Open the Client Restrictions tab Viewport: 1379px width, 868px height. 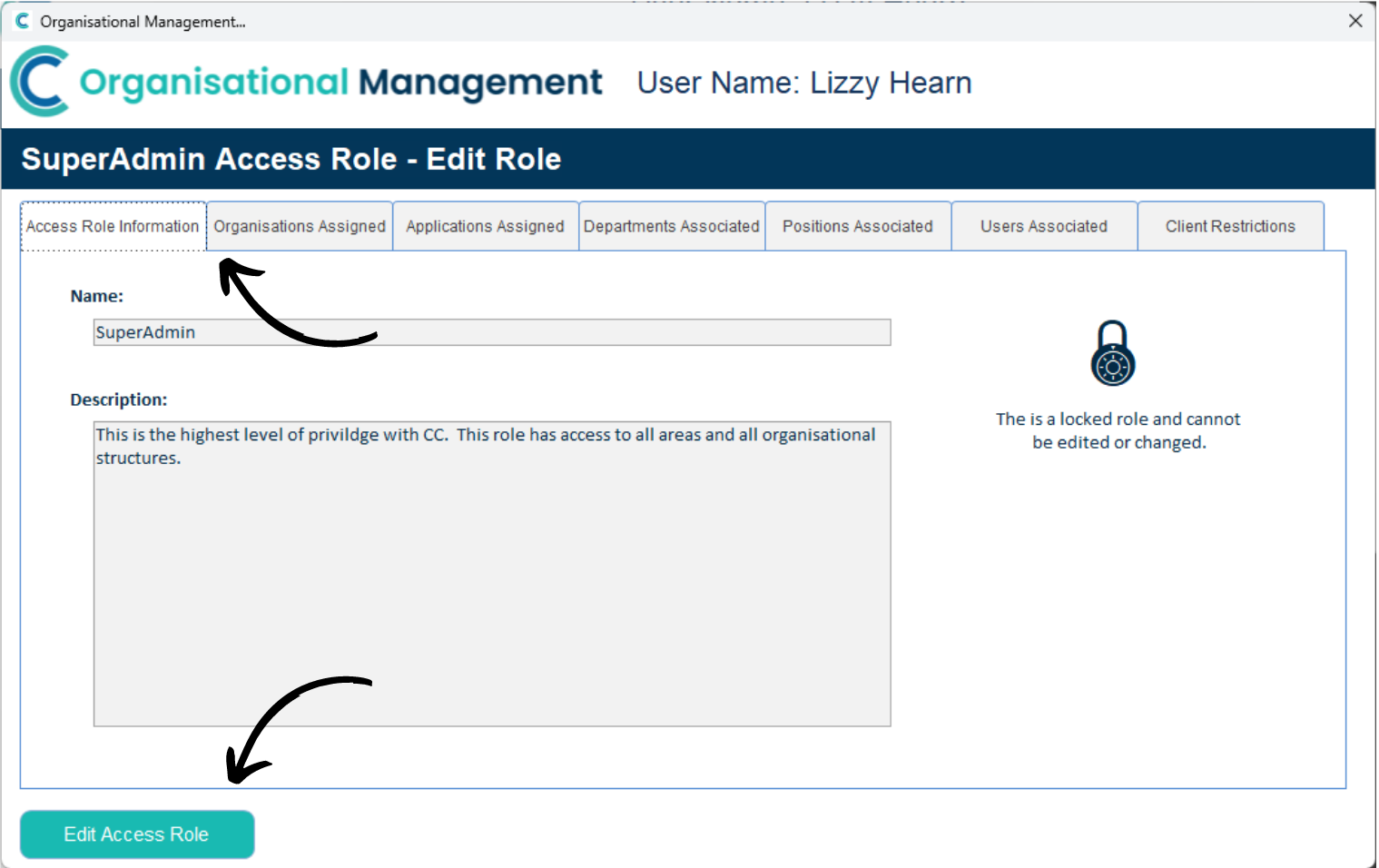[1230, 225]
